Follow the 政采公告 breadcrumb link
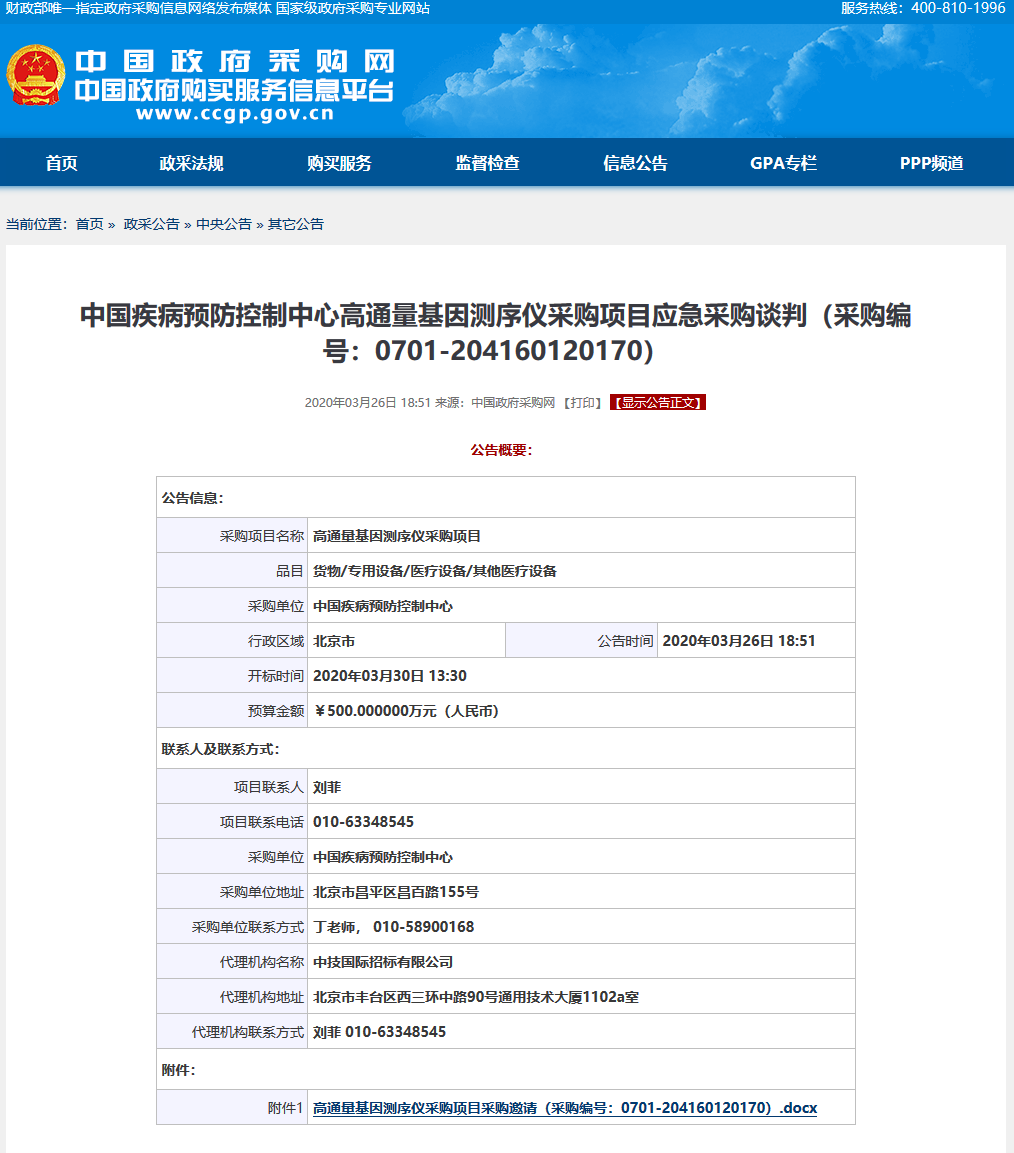The width and height of the screenshot is (1014, 1153). [x=151, y=224]
